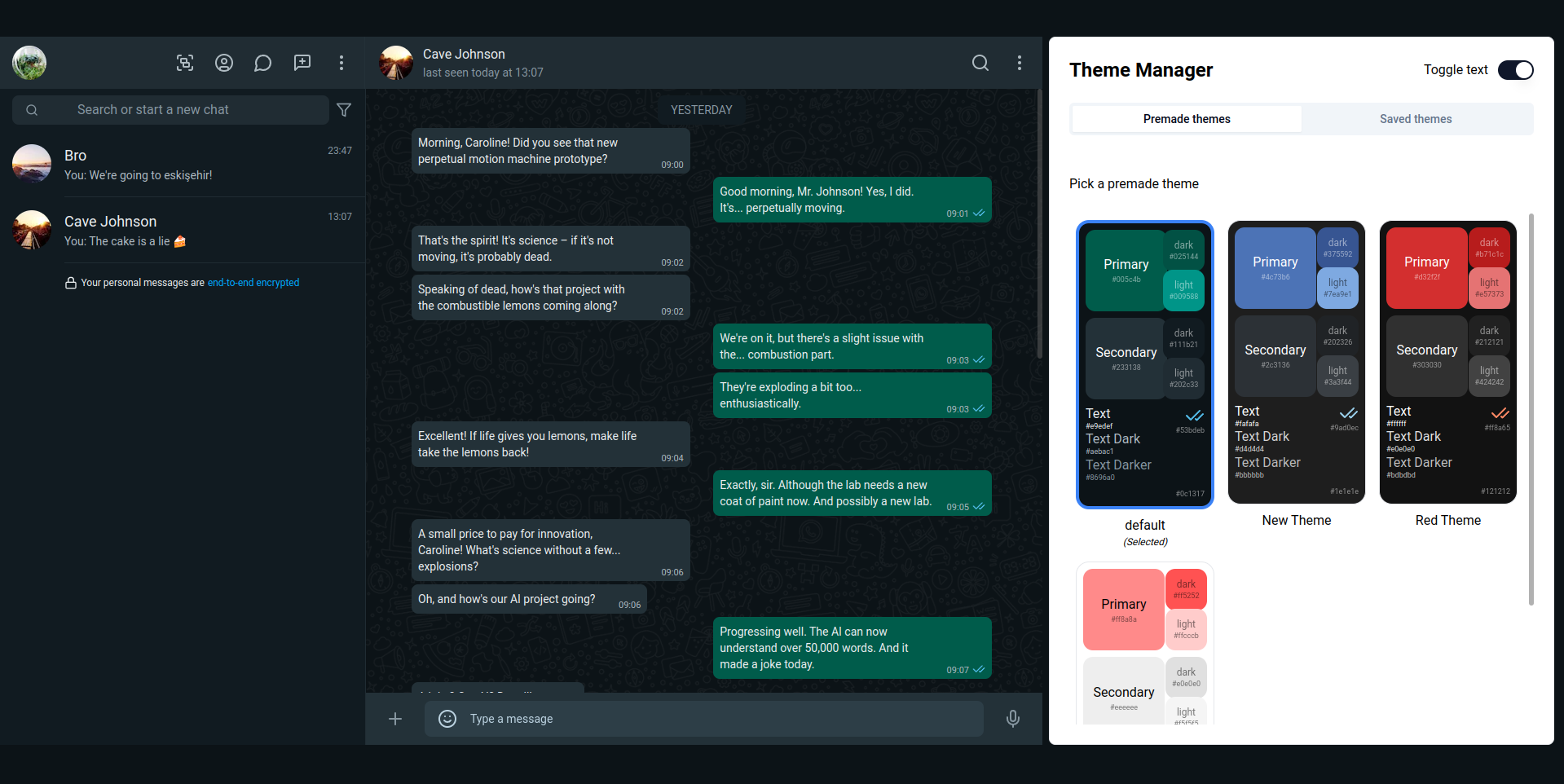
Task: Select the Premade themes tab
Action: point(1187,119)
